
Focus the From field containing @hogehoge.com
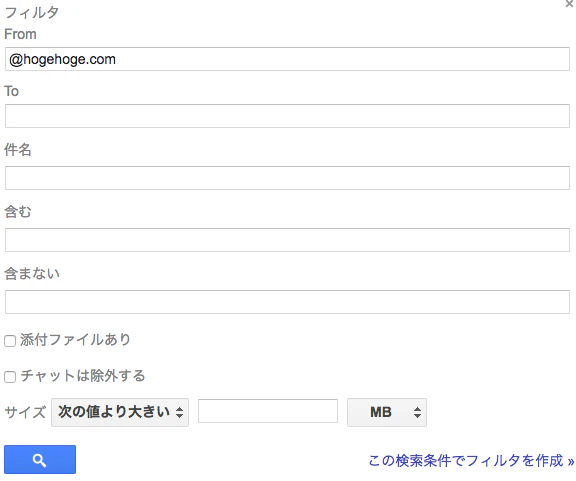(x=287, y=59)
